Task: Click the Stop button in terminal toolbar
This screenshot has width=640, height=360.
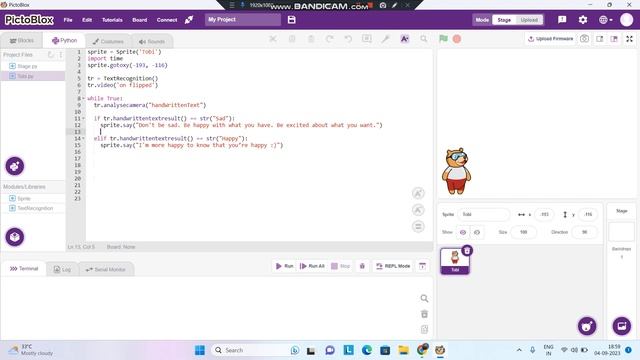Action: 340,266
